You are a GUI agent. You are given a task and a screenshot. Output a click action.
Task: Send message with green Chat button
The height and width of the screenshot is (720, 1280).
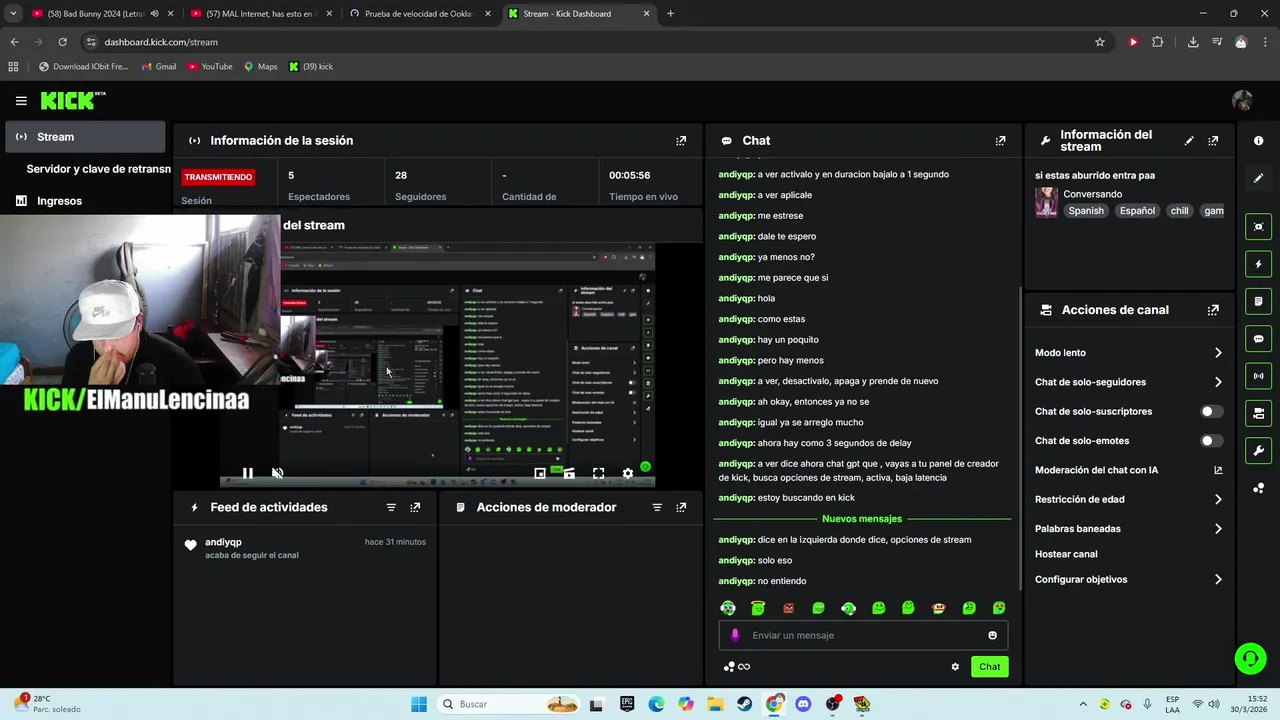tap(989, 667)
